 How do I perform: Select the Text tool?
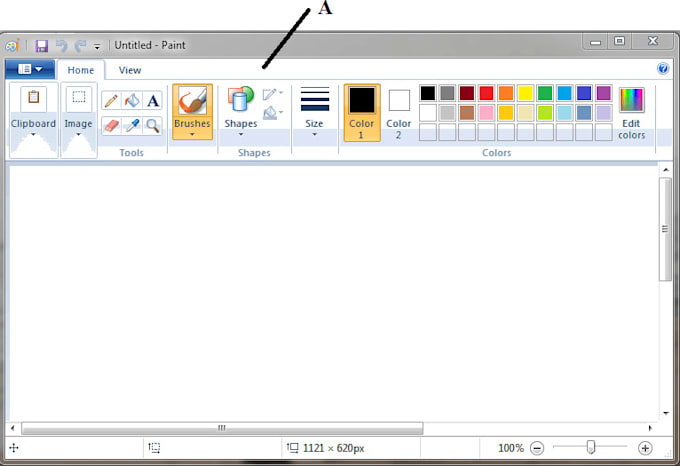tap(153, 101)
